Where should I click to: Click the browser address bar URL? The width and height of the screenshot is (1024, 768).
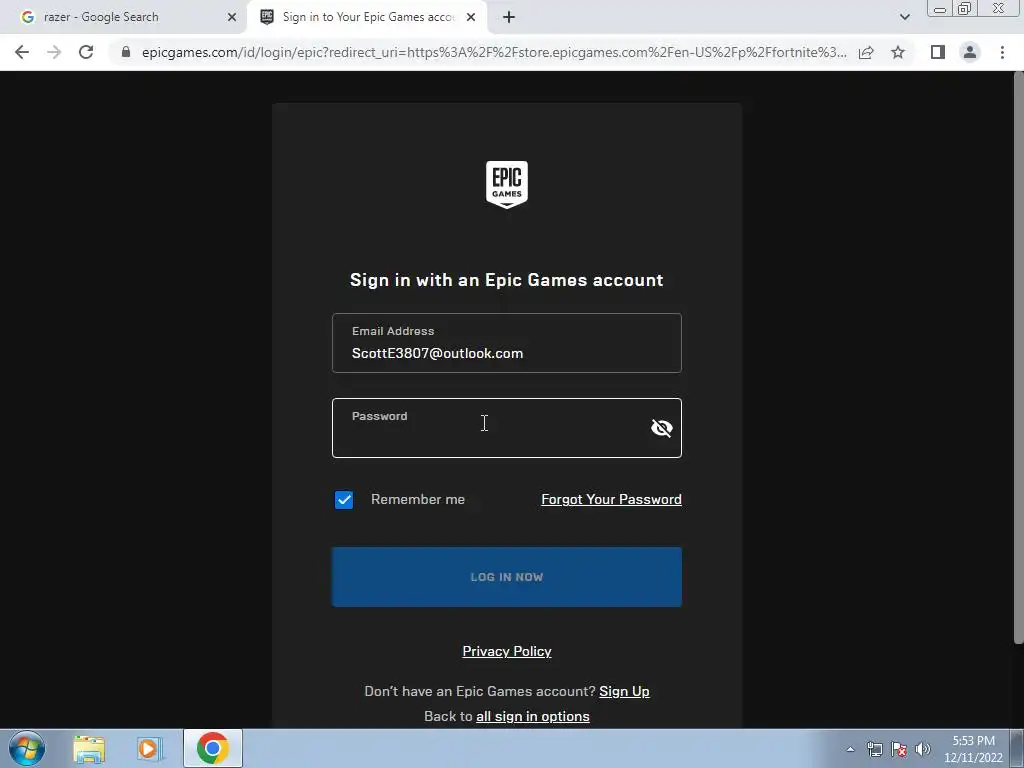pyautogui.click(x=494, y=52)
